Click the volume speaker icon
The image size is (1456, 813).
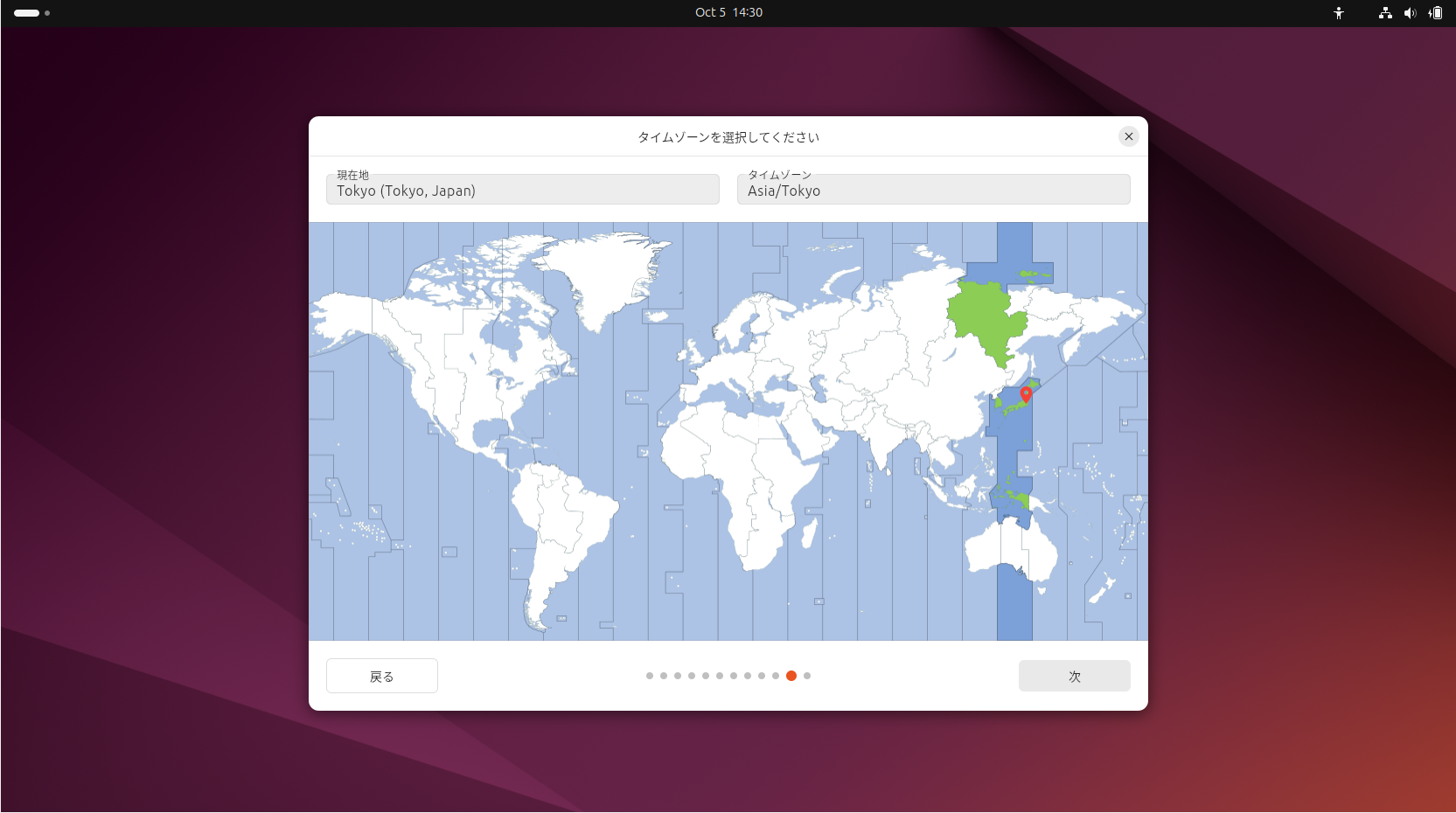point(1410,13)
